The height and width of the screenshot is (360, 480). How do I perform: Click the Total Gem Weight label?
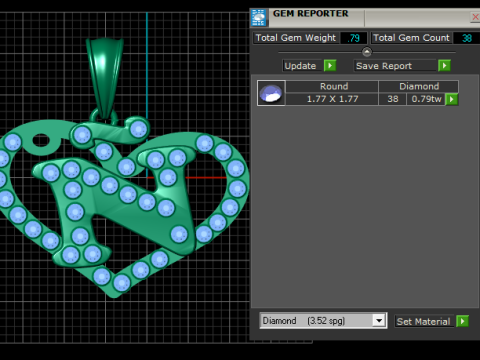pyautogui.click(x=296, y=38)
